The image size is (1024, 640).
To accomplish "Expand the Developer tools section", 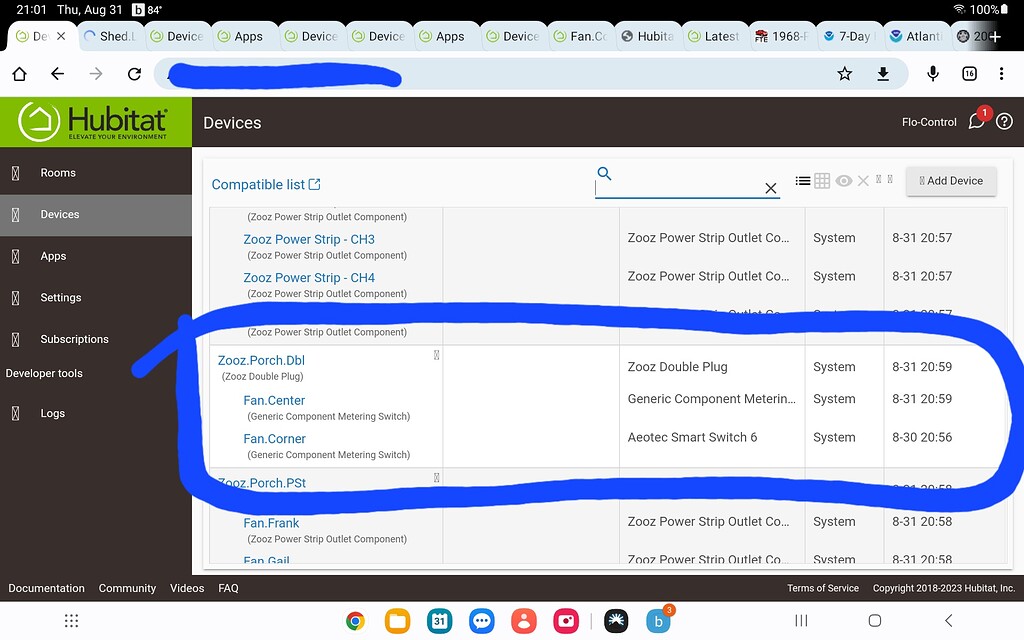I will coord(44,373).
